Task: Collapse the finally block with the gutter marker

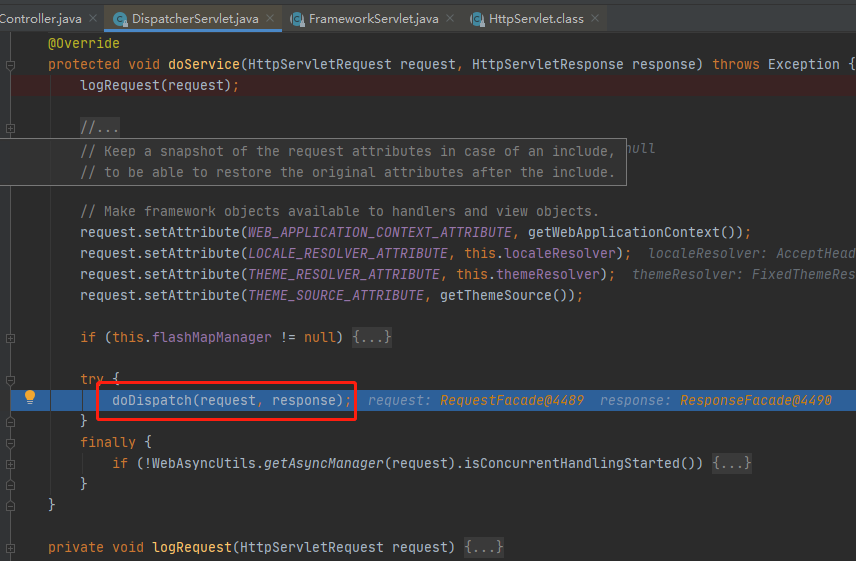Action: pyautogui.click(x=10, y=443)
